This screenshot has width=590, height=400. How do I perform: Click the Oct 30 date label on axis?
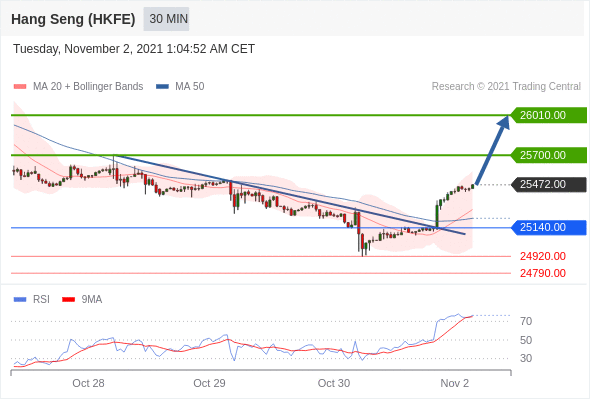[334, 383]
